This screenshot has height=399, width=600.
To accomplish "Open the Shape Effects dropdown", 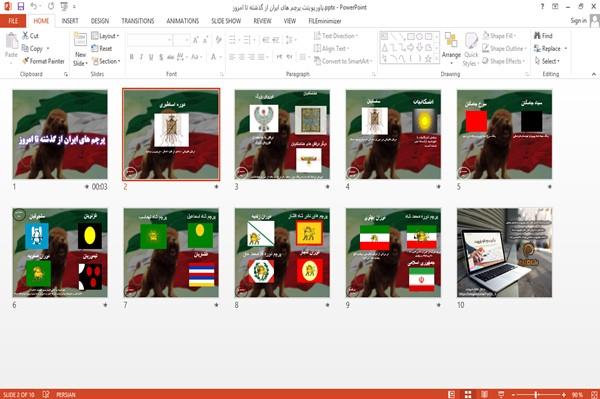I will coord(504,61).
